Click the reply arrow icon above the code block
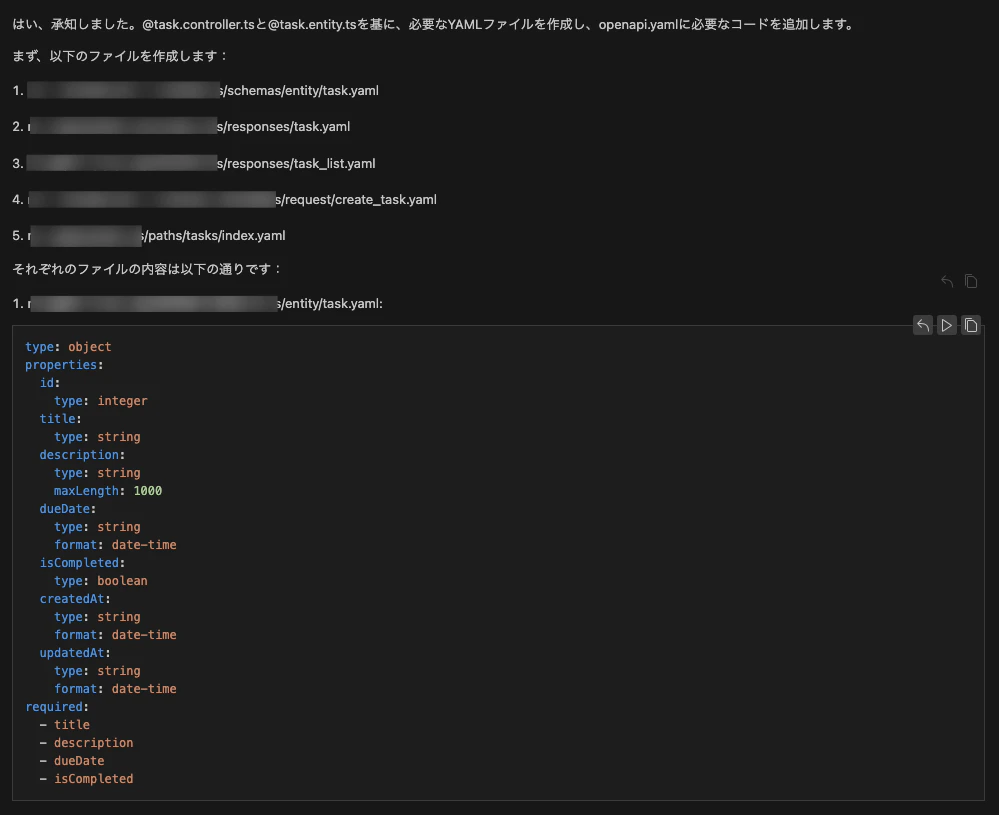The height and width of the screenshot is (815, 999). click(x=947, y=282)
